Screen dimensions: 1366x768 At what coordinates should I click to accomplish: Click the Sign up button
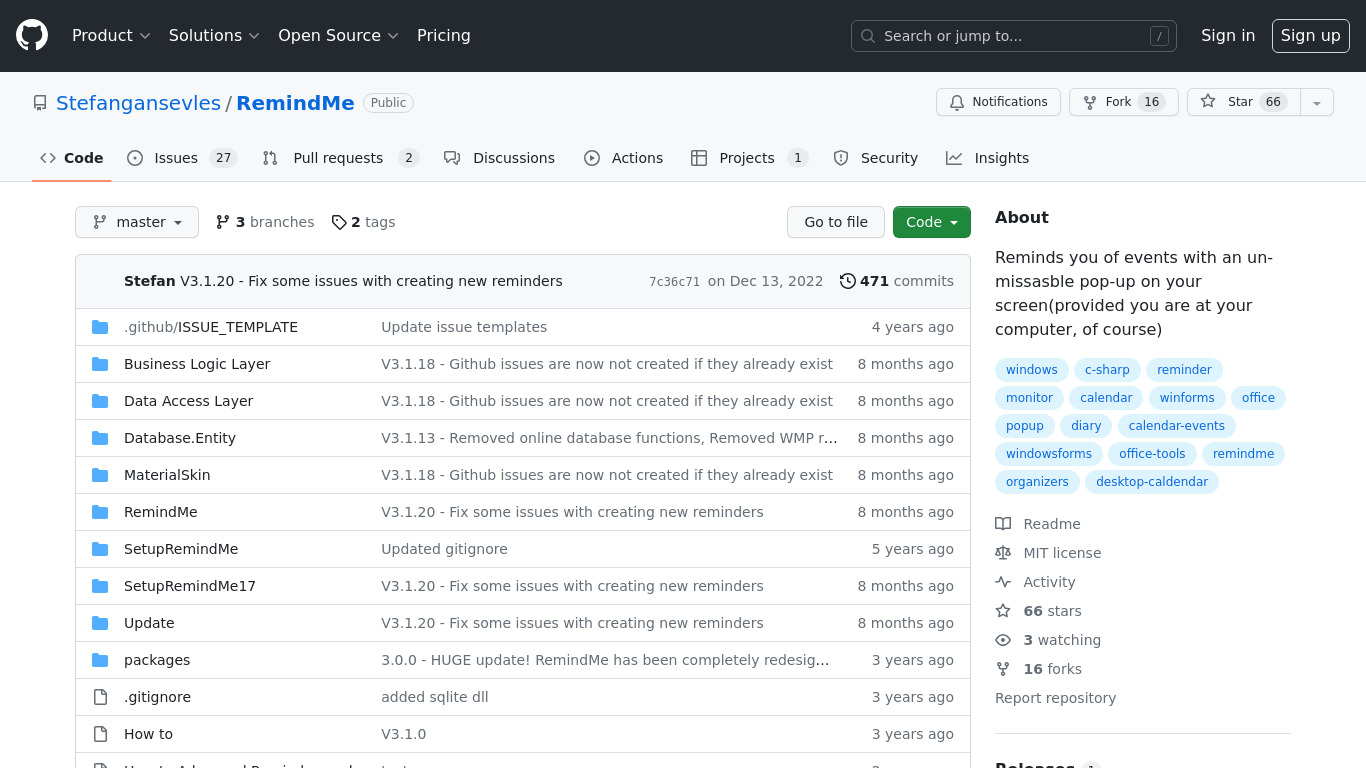click(x=1311, y=36)
